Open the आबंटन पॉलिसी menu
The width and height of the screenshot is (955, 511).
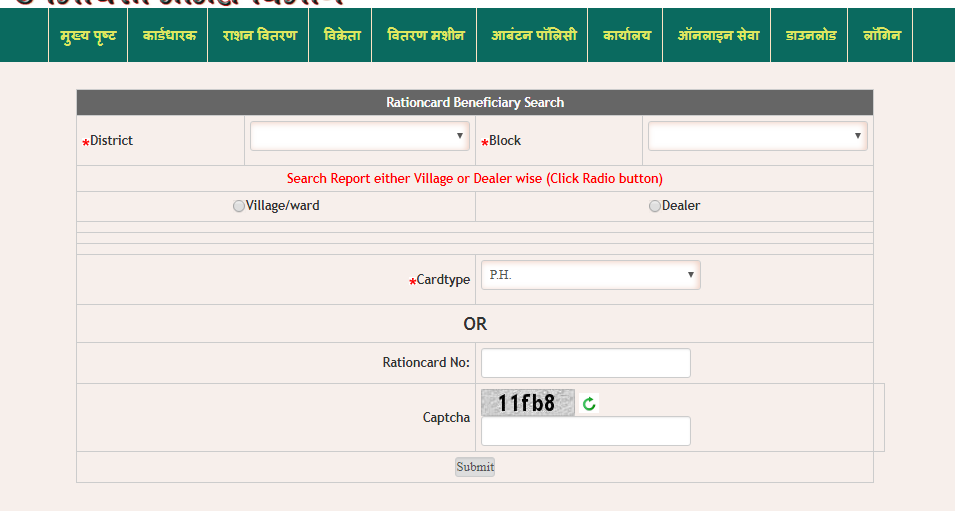[534, 35]
